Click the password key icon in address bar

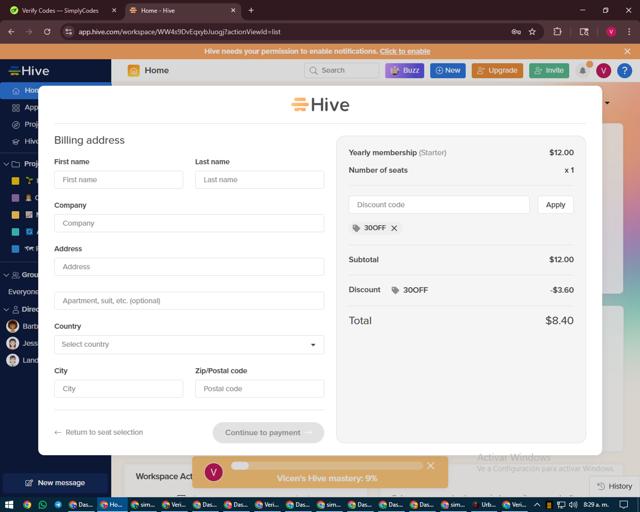coord(516,32)
